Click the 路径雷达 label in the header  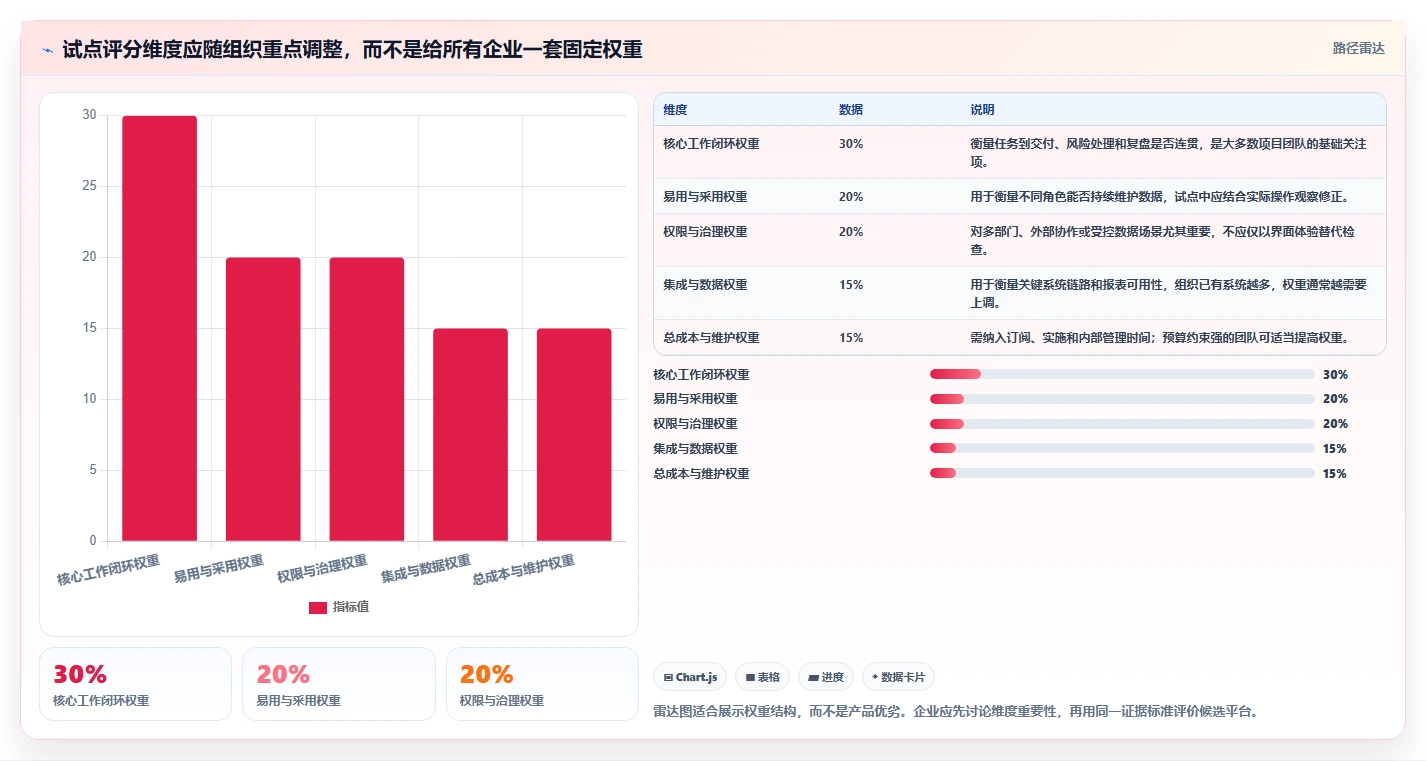(x=1359, y=48)
